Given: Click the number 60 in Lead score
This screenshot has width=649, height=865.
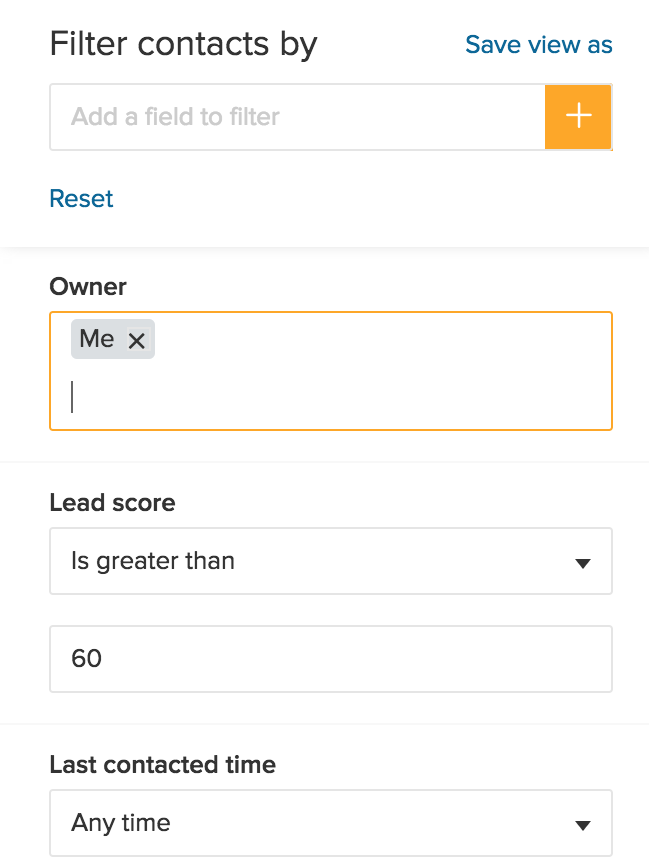Looking at the screenshot, I should pyautogui.click(x=87, y=658).
